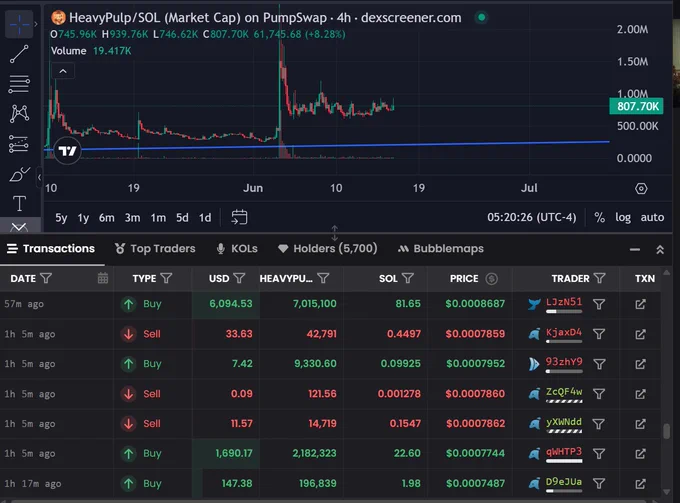Viewport: 680px width, 503px height.
Task: Open the Fibonacci retracement tool
Action: (x=19, y=84)
